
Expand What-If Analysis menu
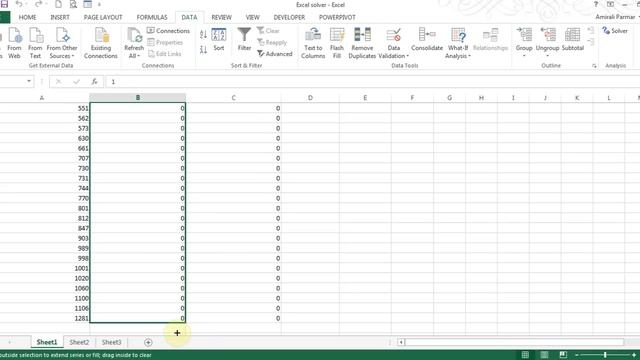(458, 43)
